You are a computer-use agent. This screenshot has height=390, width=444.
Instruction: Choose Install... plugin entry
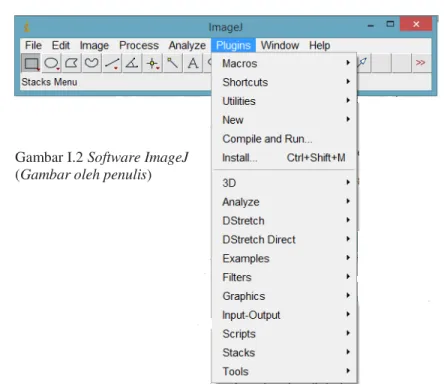[x=285, y=158]
